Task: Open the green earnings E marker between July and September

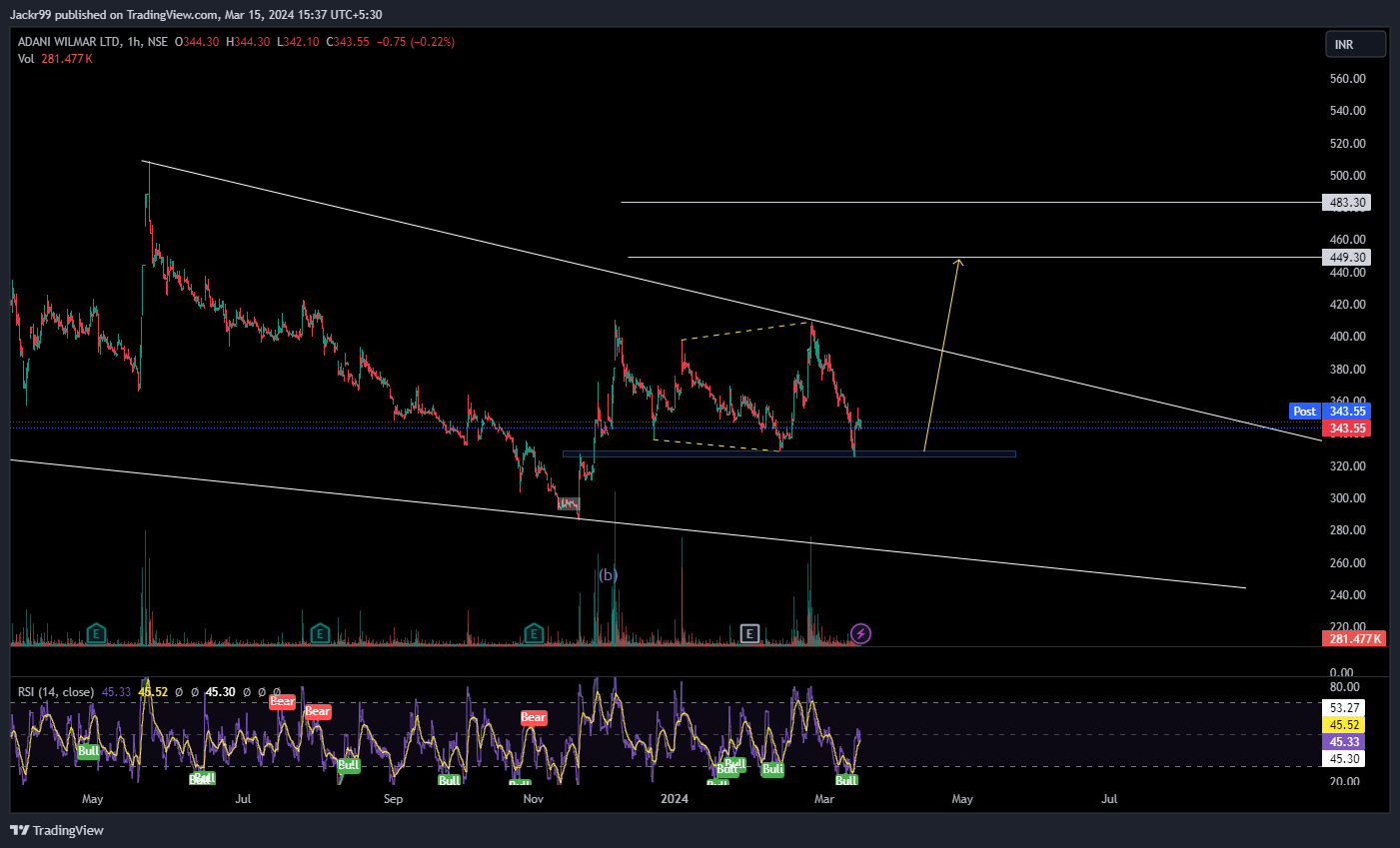Action: (x=320, y=633)
